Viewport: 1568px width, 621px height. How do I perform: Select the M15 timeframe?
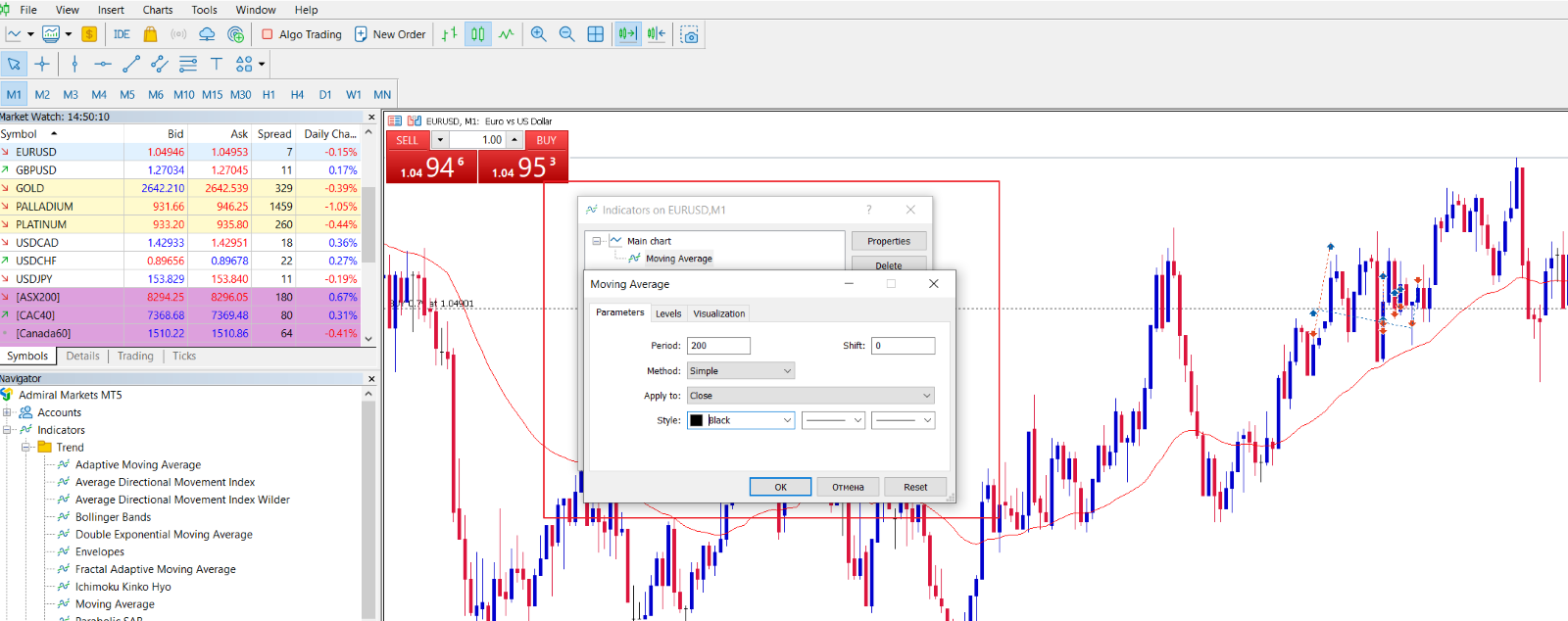point(213,95)
